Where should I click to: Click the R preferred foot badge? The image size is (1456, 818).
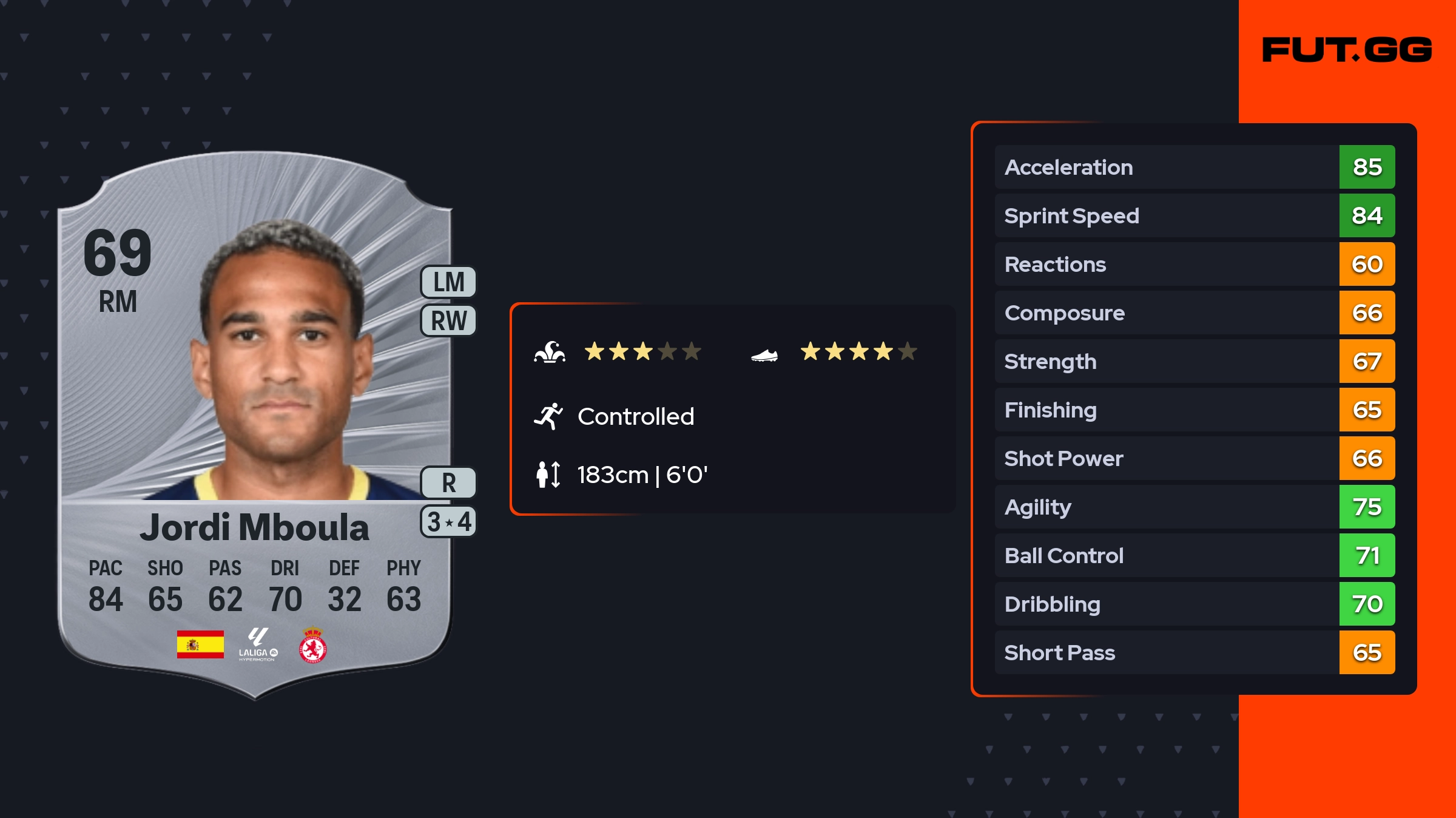448,483
